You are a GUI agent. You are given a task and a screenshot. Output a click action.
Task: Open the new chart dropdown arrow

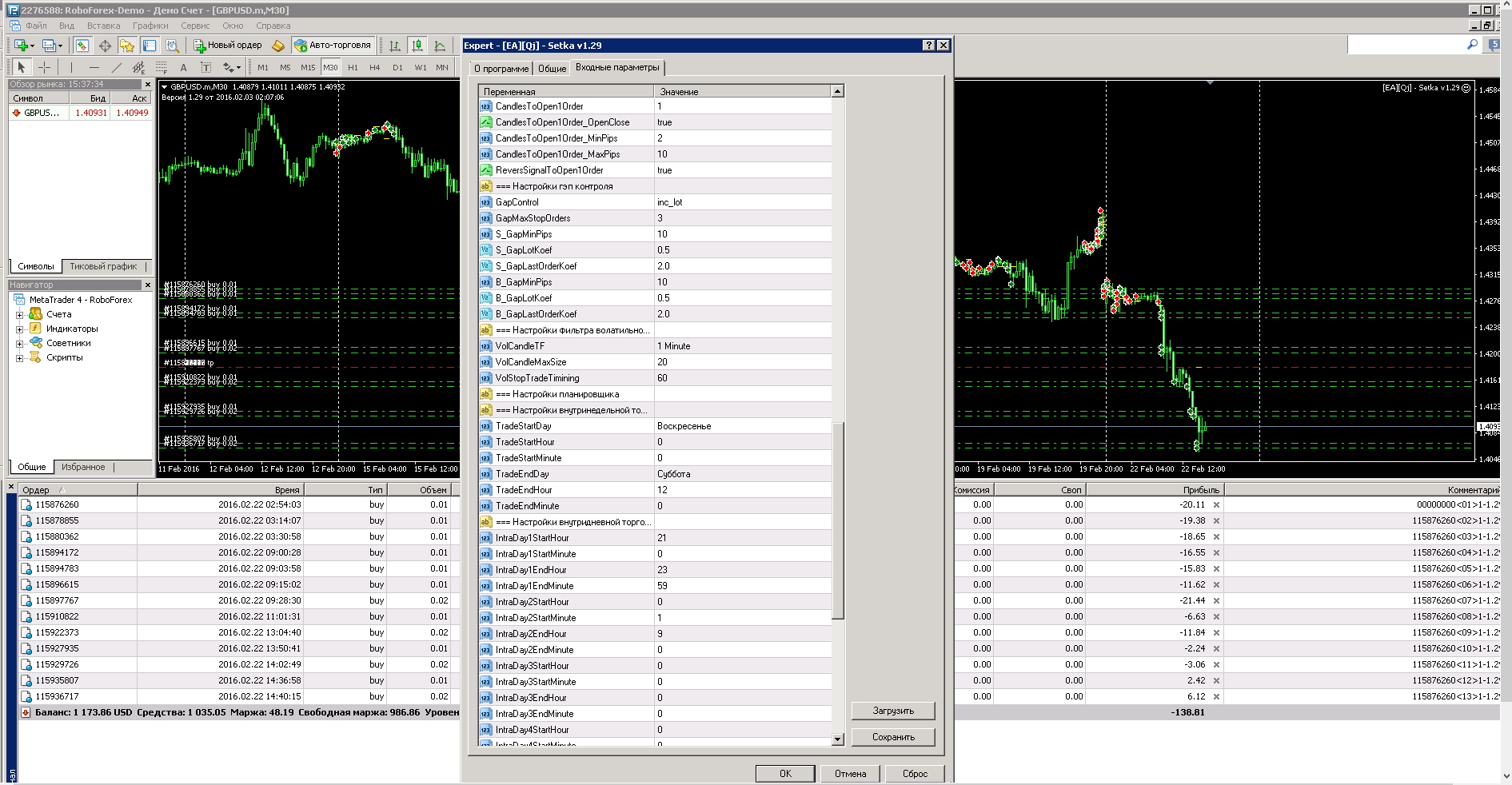[x=32, y=46]
